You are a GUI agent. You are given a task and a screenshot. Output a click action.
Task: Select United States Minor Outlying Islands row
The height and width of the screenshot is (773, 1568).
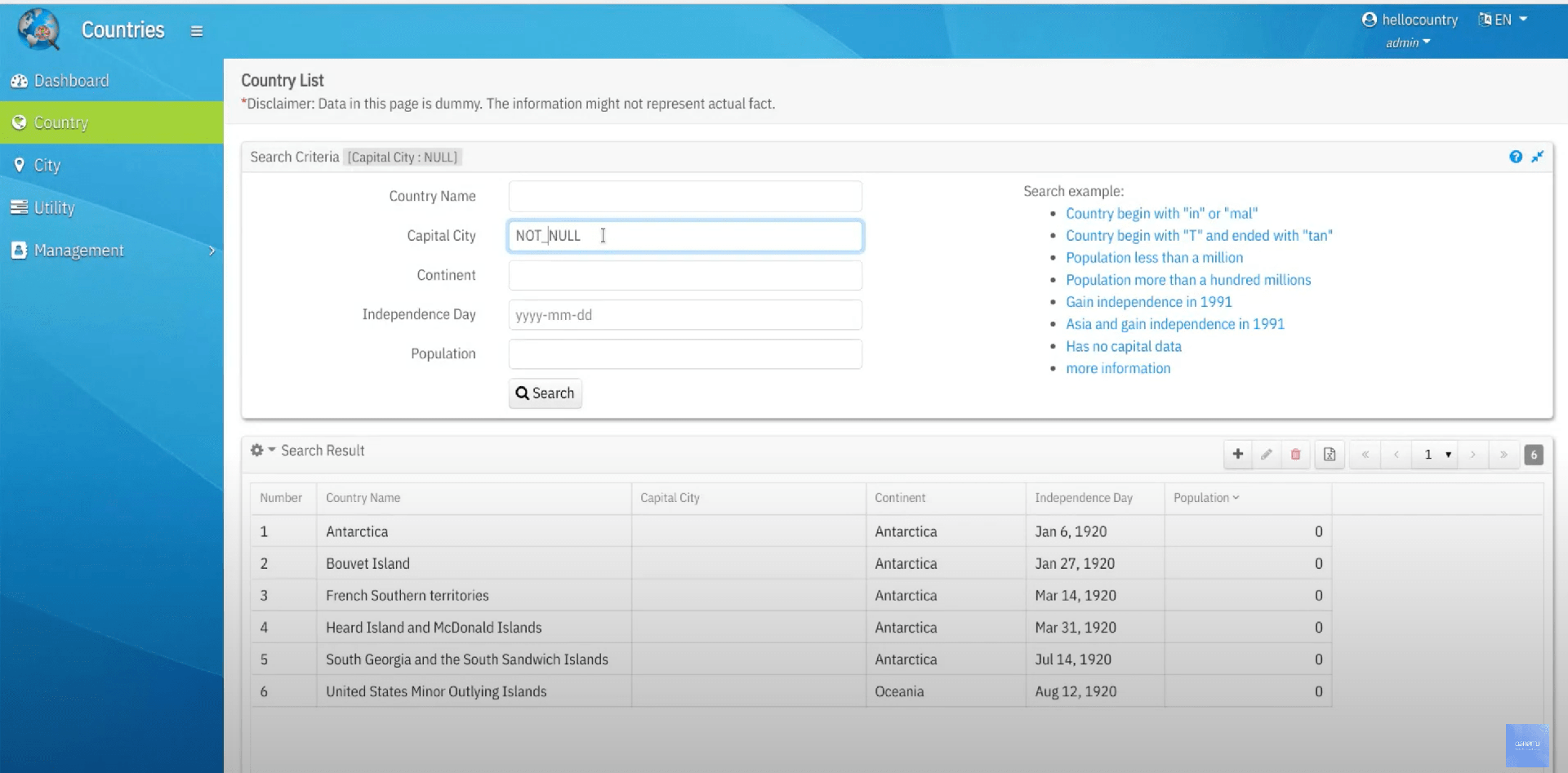click(791, 691)
